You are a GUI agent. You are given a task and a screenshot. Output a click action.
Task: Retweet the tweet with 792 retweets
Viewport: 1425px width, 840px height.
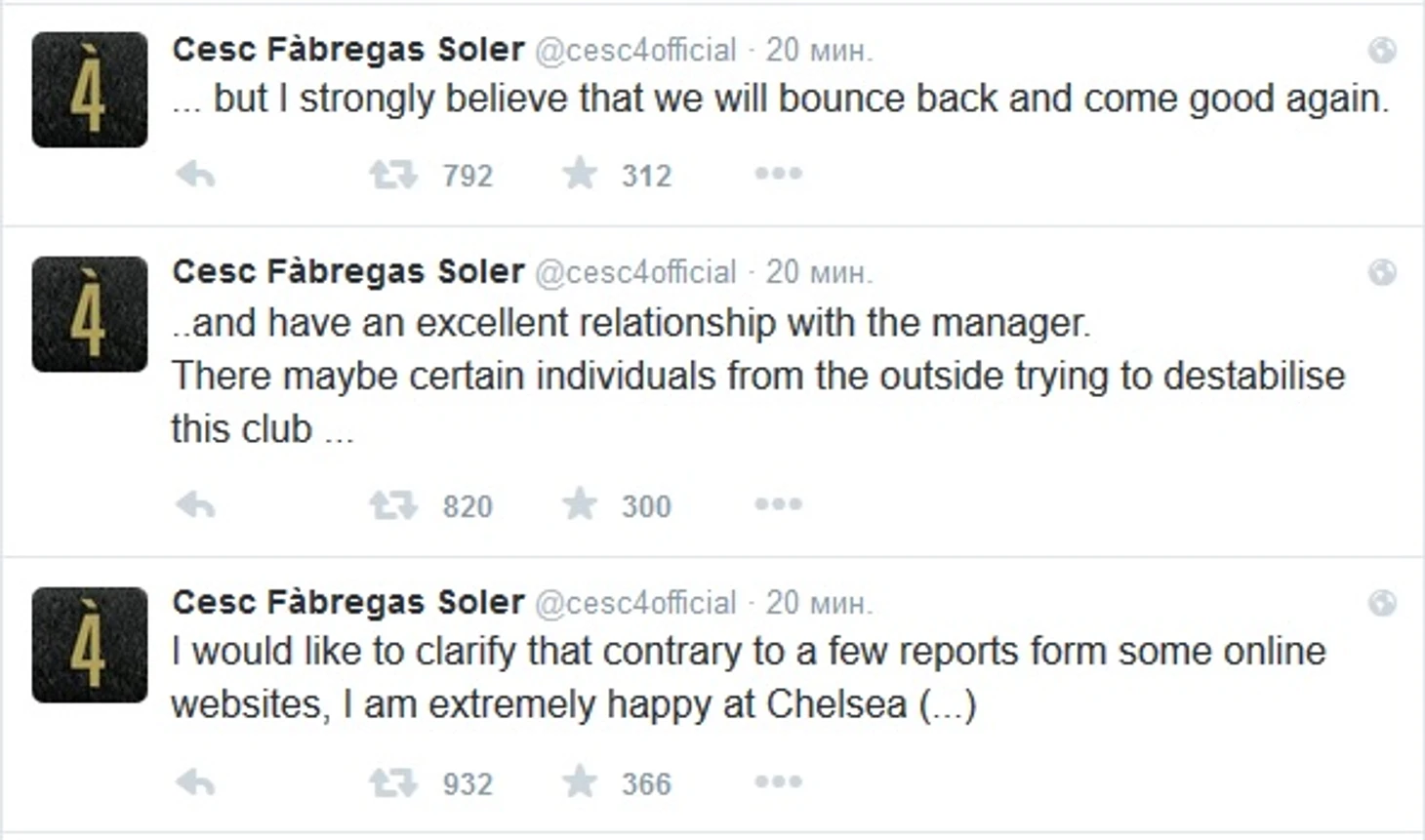coord(392,175)
